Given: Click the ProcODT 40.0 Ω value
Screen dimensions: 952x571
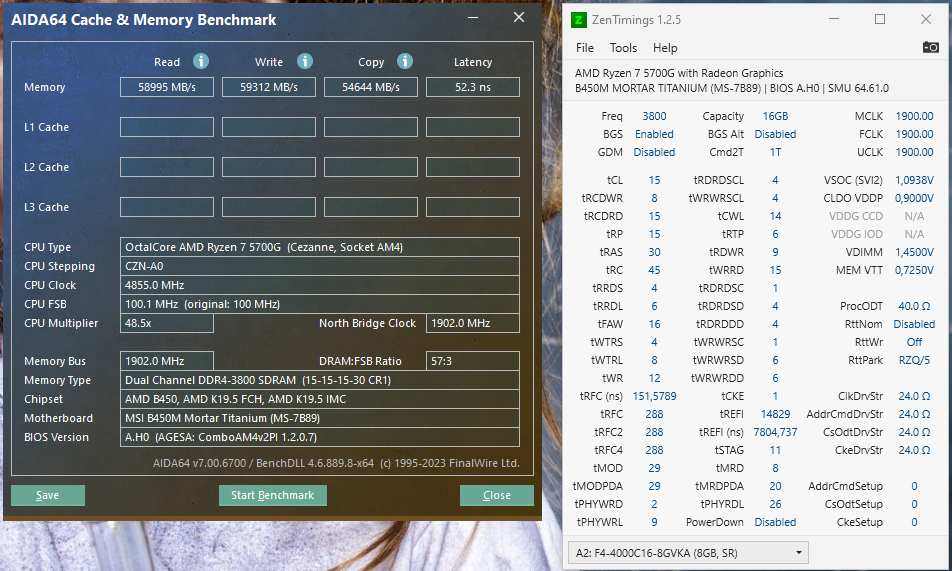Looking at the screenshot, I should tap(914, 306).
